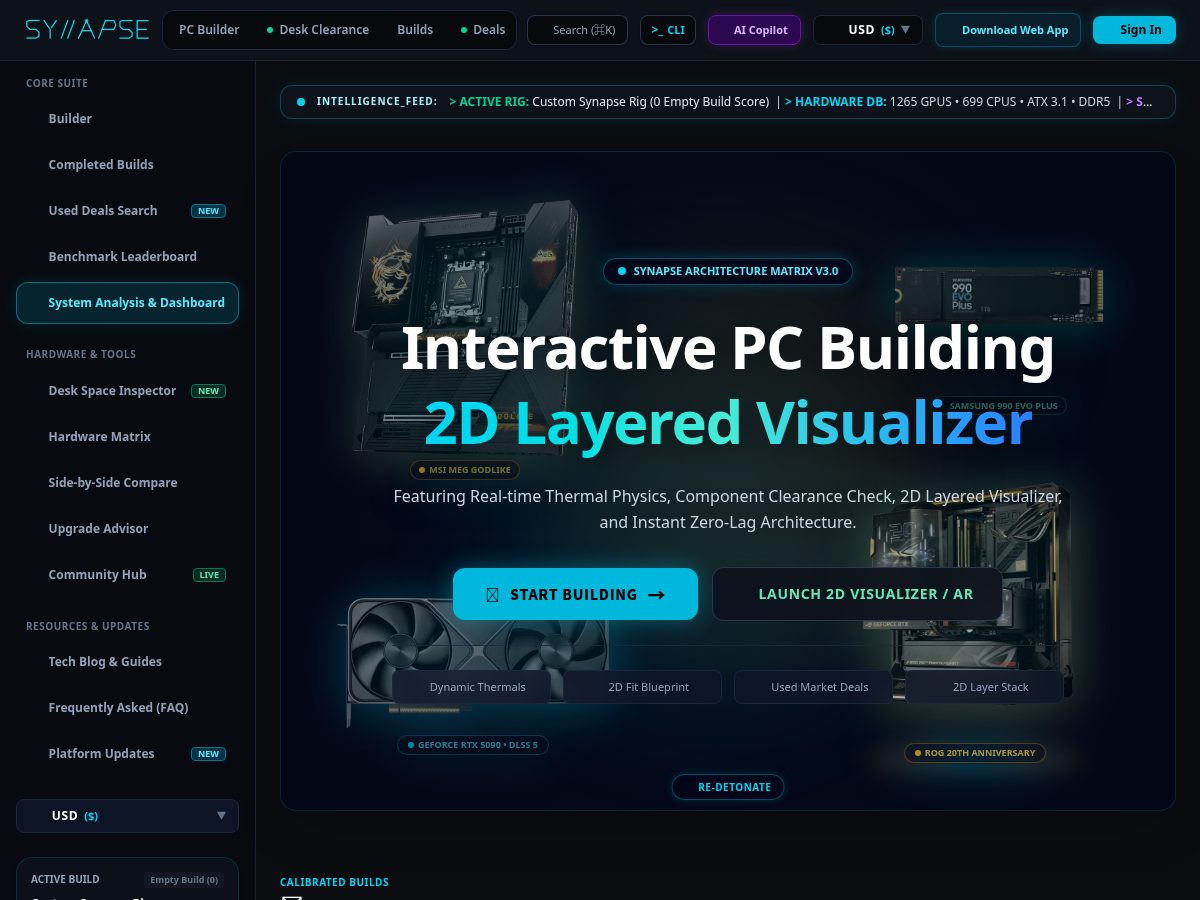
Task: Open PC Builder in top navigation
Action: click(x=209, y=30)
